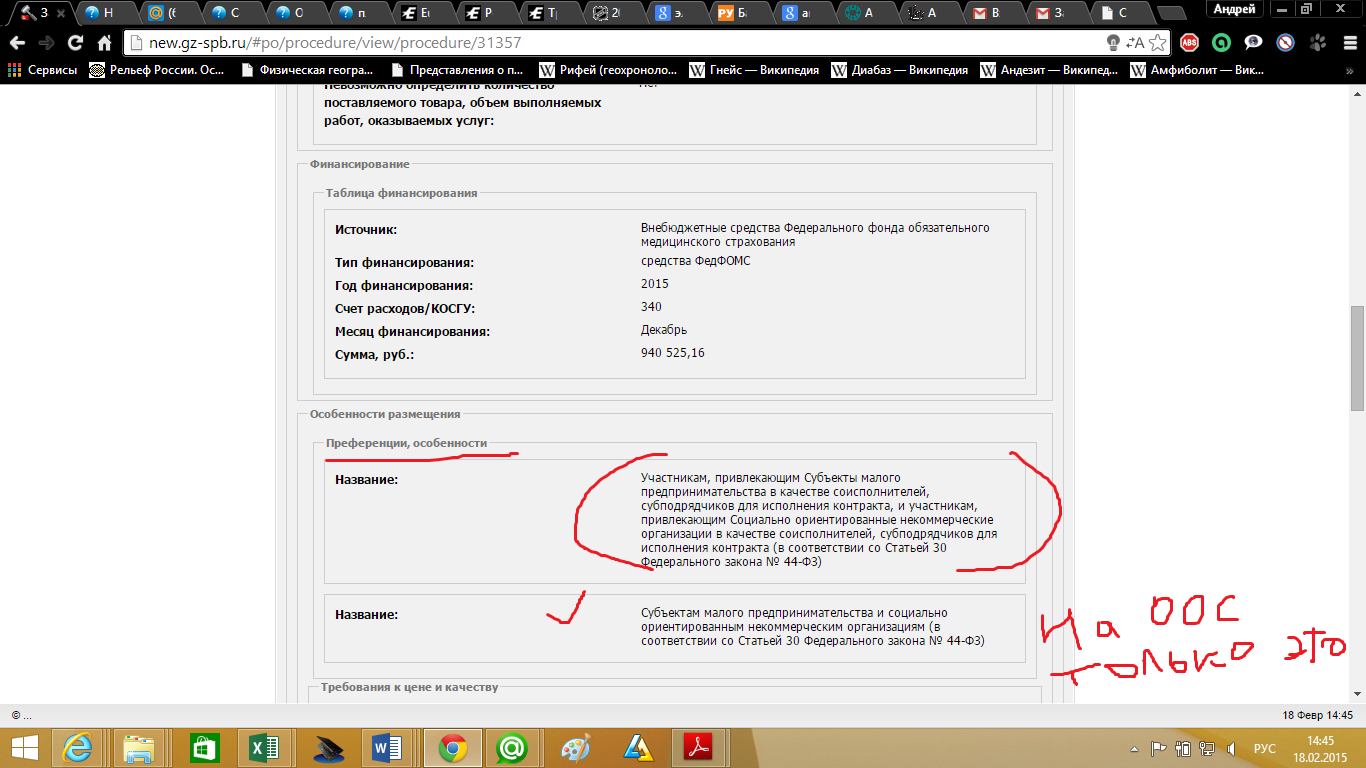This screenshot has height=768, width=1366.
Task: Click the financing year 2015
Action: pos(655,284)
